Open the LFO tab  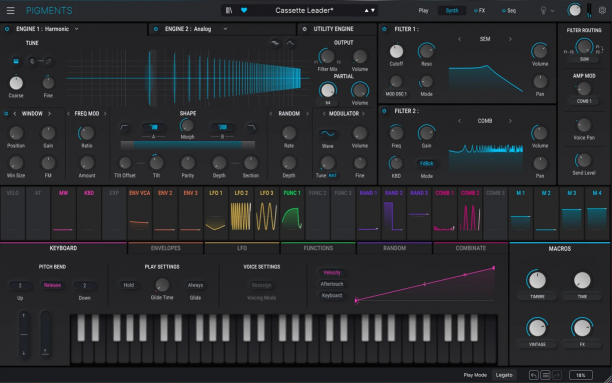pos(242,248)
